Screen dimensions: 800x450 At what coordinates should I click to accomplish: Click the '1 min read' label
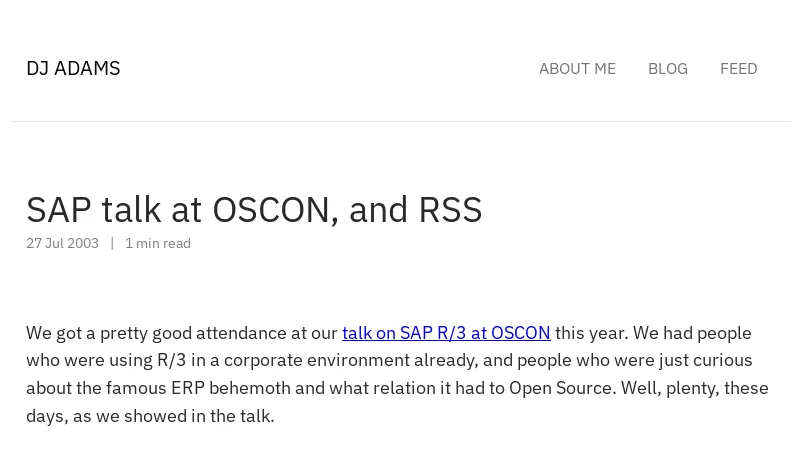click(158, 243)
